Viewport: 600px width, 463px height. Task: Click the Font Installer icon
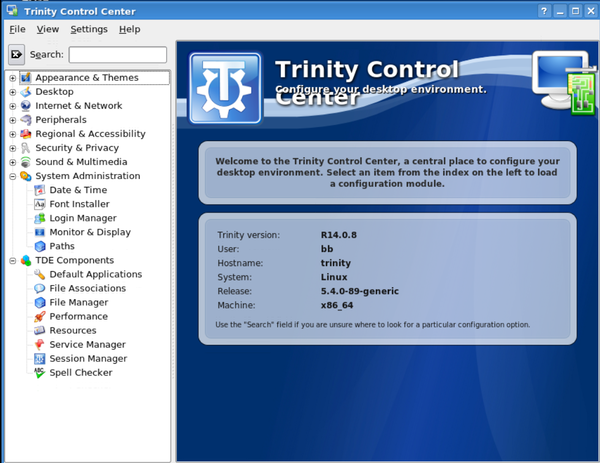tap(40, 204)
